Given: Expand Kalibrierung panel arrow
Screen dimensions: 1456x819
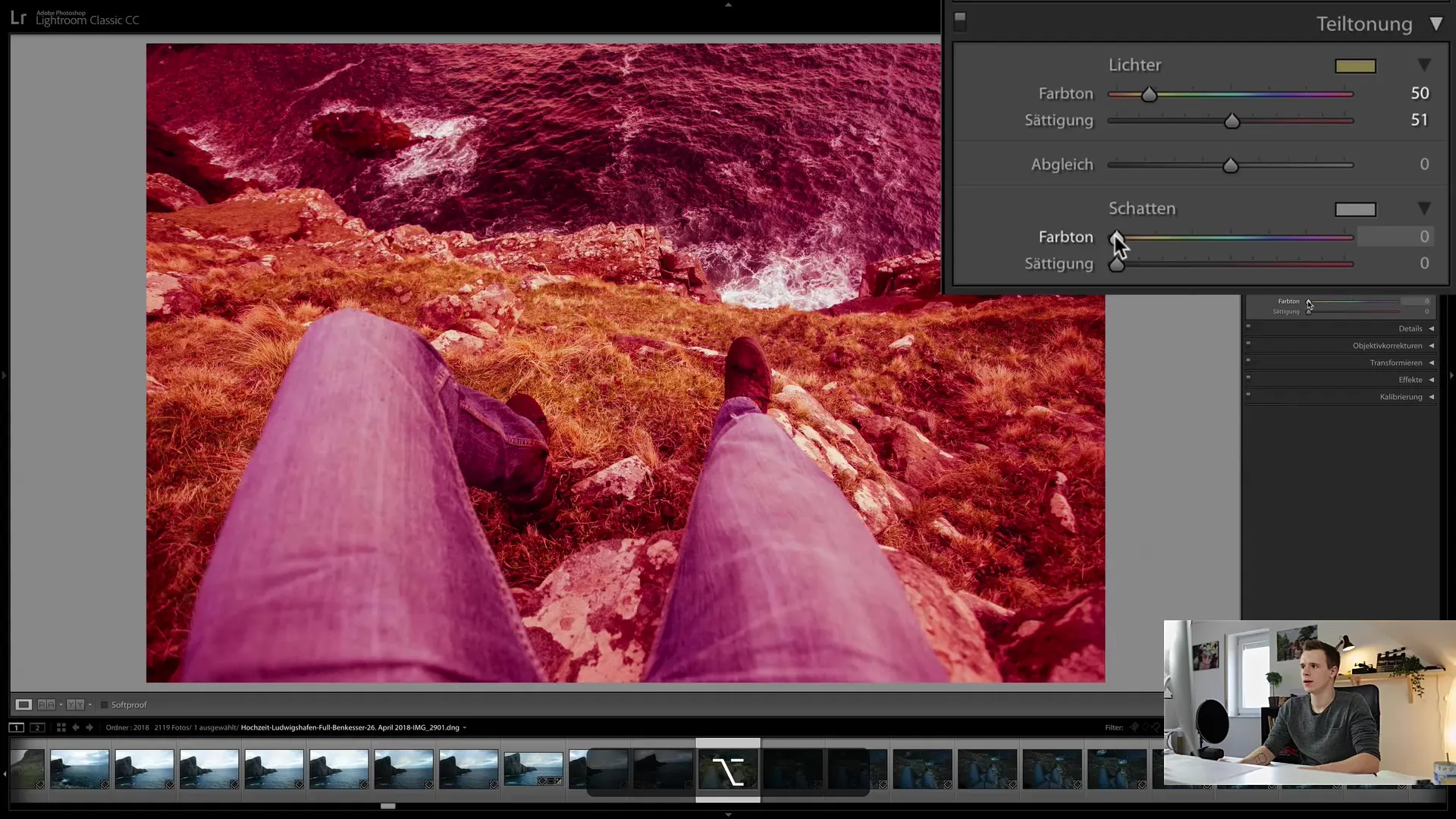Looking at the screenshot, I should tap(1432, 397).
